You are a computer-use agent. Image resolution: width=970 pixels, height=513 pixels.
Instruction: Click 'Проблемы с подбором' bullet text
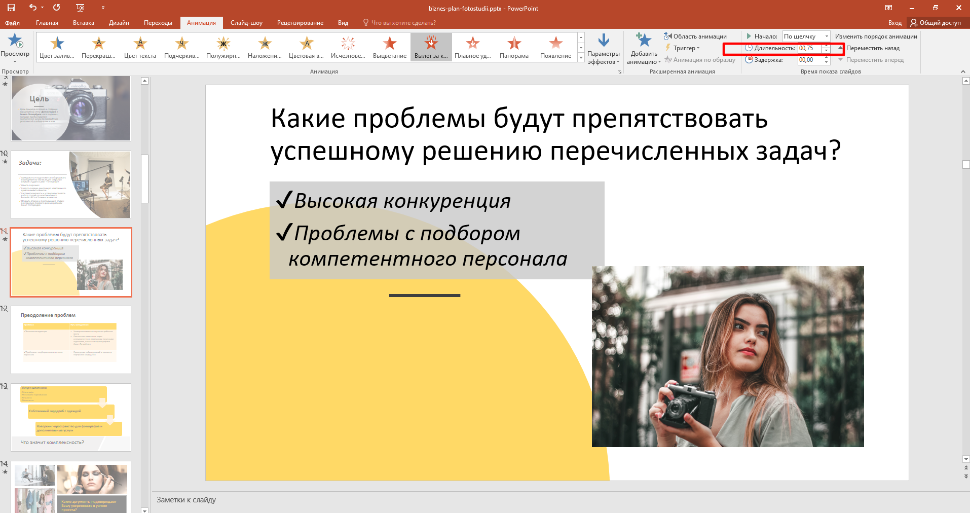coord(407,233)
